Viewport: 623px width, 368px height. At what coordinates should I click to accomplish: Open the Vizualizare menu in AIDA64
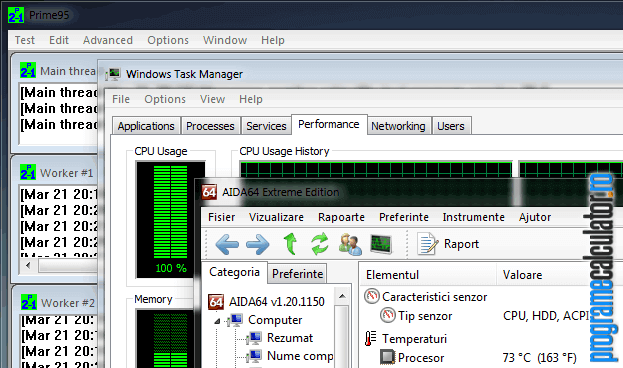tap(276, 217)
